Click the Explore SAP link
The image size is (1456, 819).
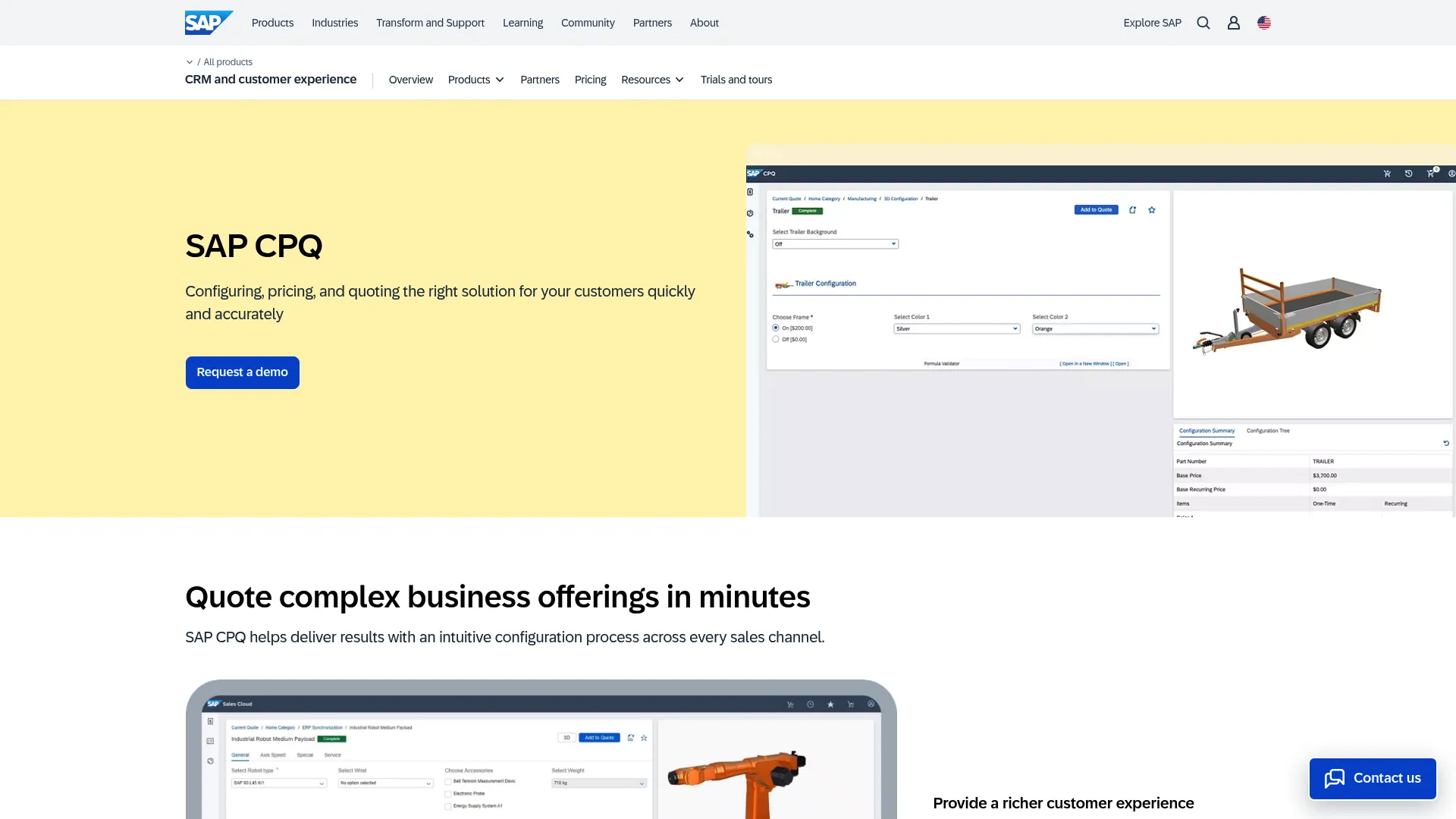coord(1152,23)
